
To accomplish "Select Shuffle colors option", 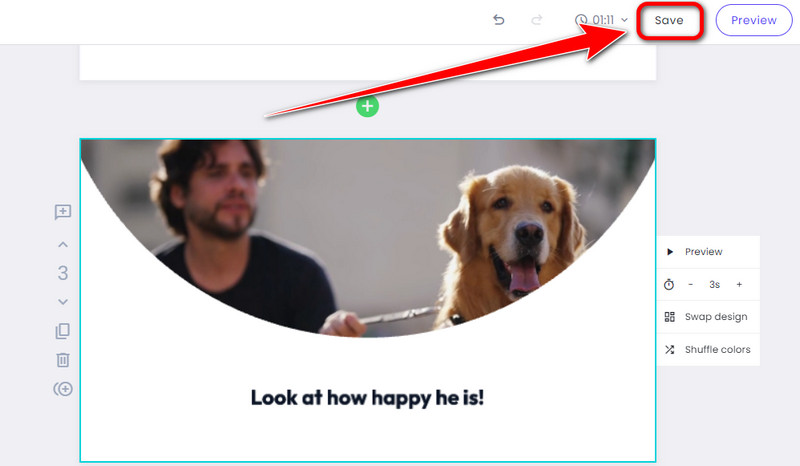I will pos(708,350).
